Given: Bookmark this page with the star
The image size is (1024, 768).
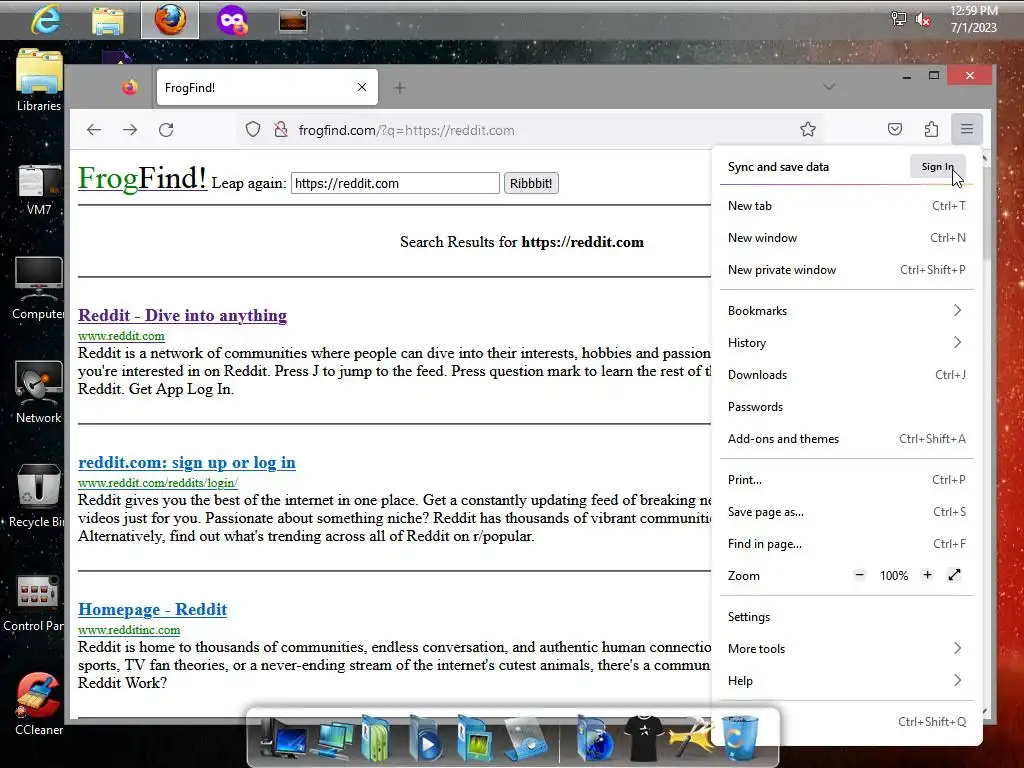Looking at the screenshot, I should pos(808,129).
